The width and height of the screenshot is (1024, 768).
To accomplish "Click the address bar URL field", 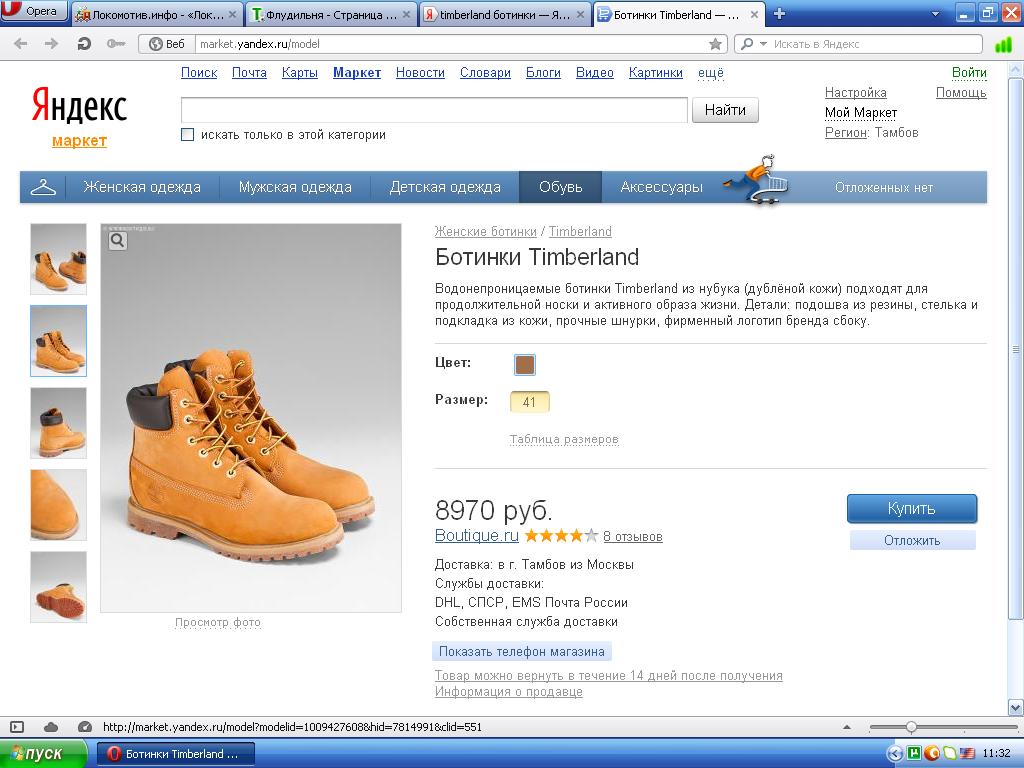I will click(x=451, y=44).
